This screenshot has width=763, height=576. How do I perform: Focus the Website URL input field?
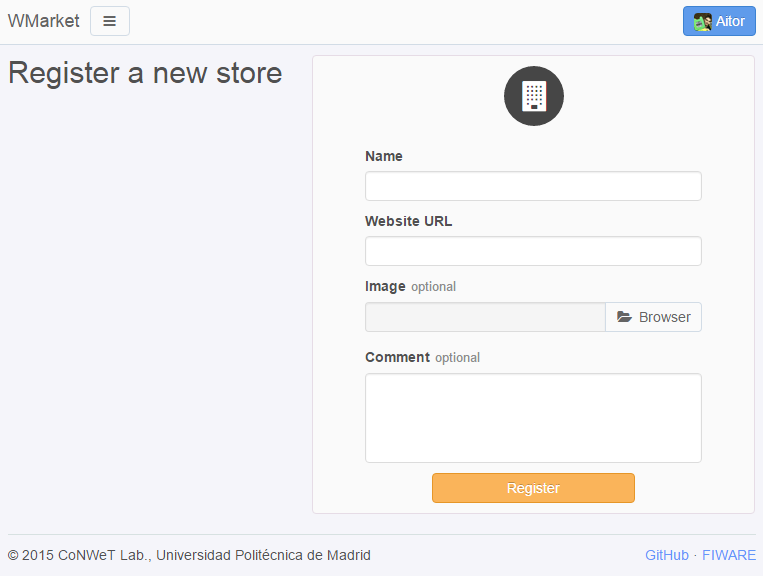pyautogui.click(x=533, y=251)
